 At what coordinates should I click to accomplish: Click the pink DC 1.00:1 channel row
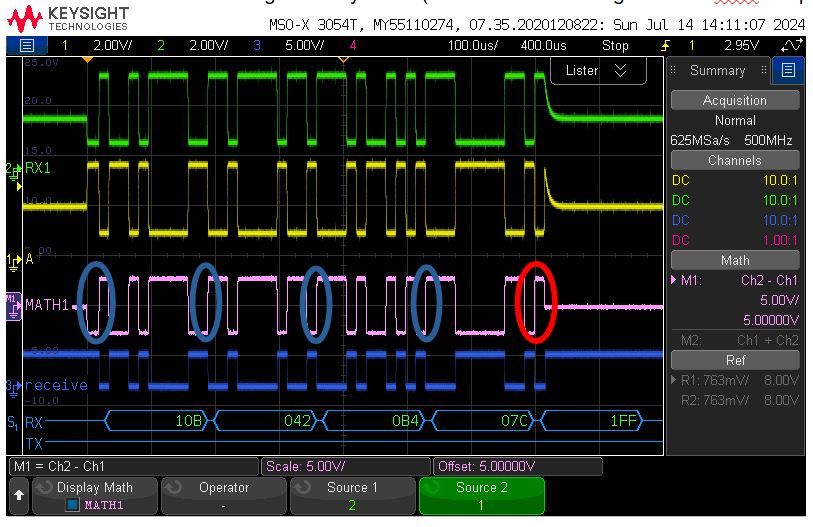click(735, 240)
